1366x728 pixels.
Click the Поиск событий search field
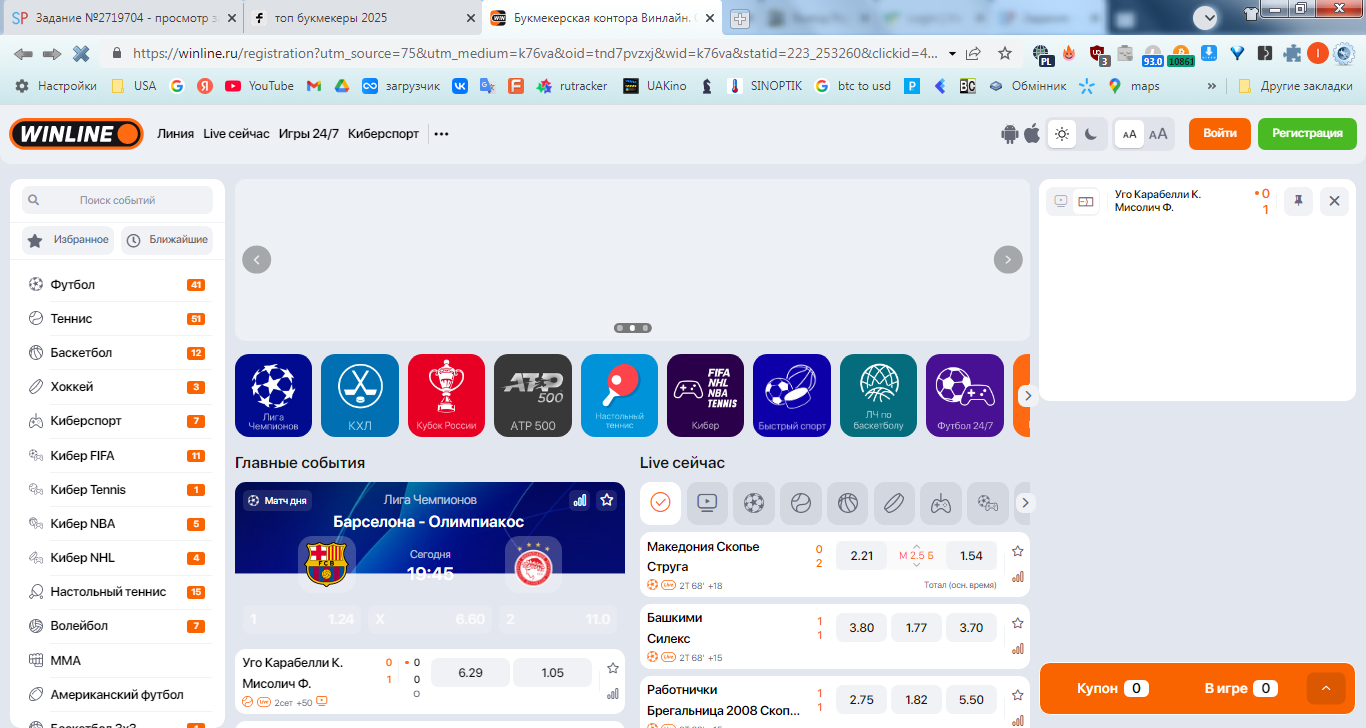117,200
